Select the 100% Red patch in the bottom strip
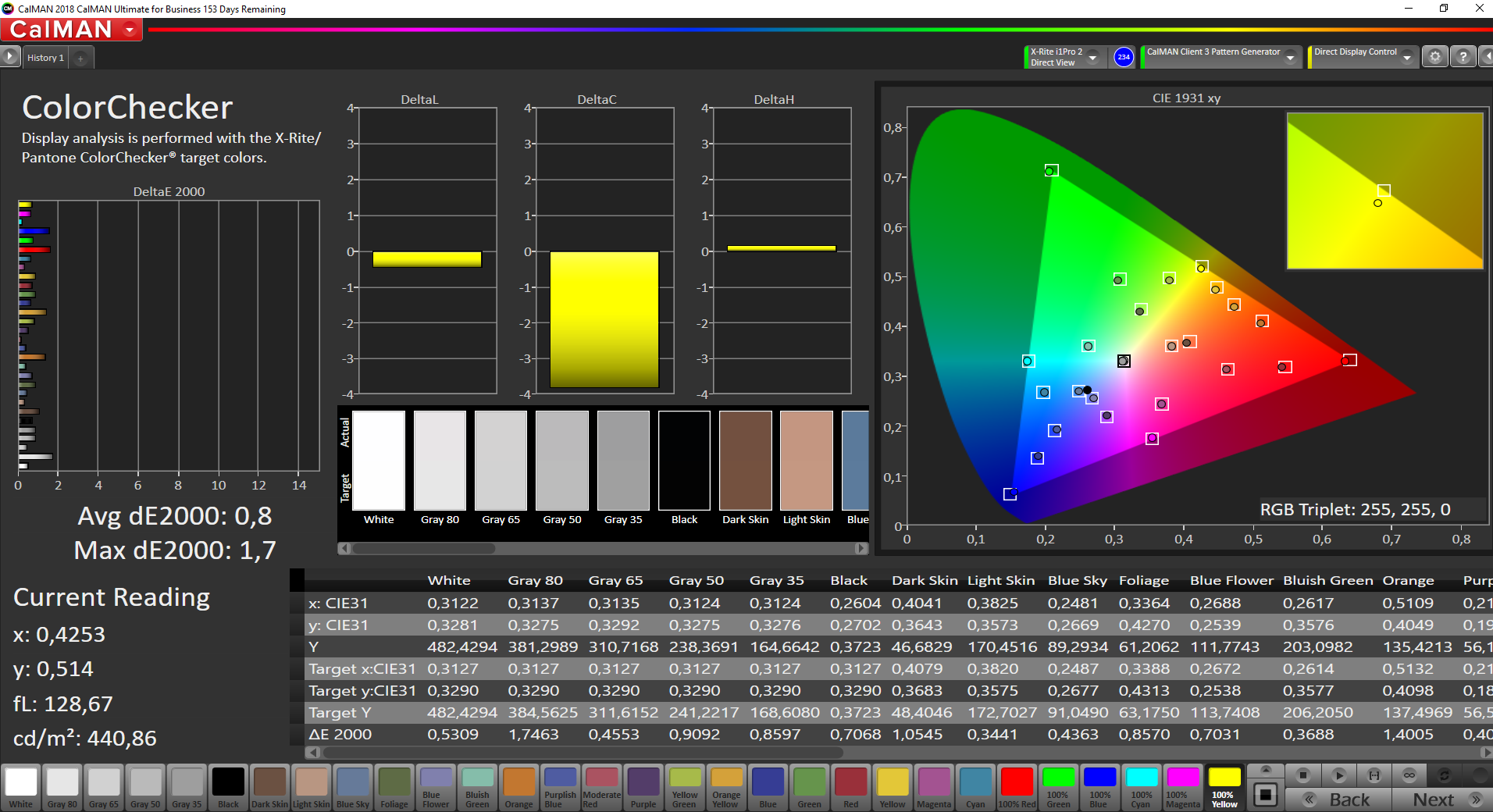1493x812 pixels. click(1017, 787)
